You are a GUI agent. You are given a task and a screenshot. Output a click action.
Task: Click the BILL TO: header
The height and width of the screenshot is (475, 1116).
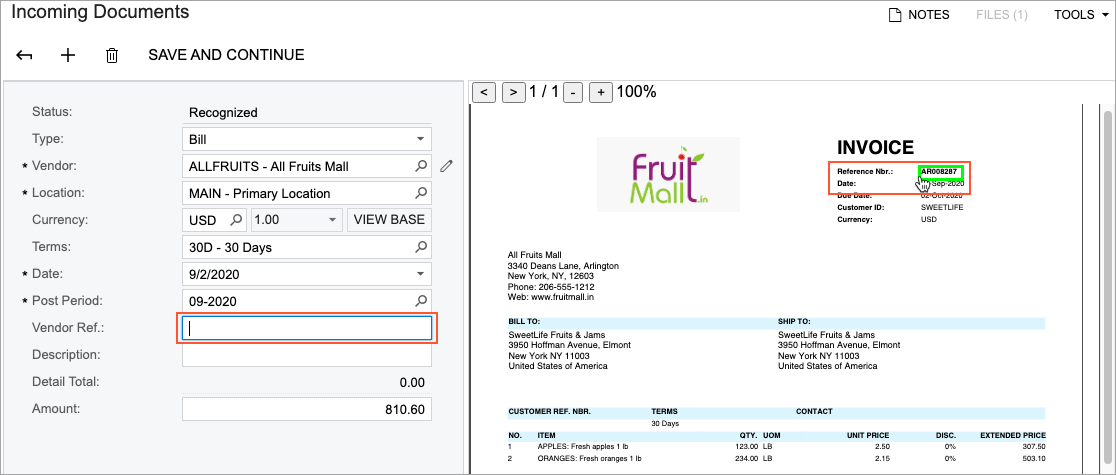[524, 321]
